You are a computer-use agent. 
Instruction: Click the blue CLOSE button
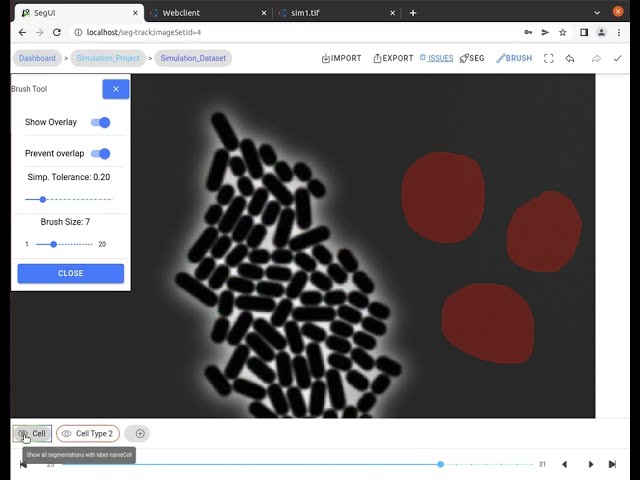click(71, 273)
